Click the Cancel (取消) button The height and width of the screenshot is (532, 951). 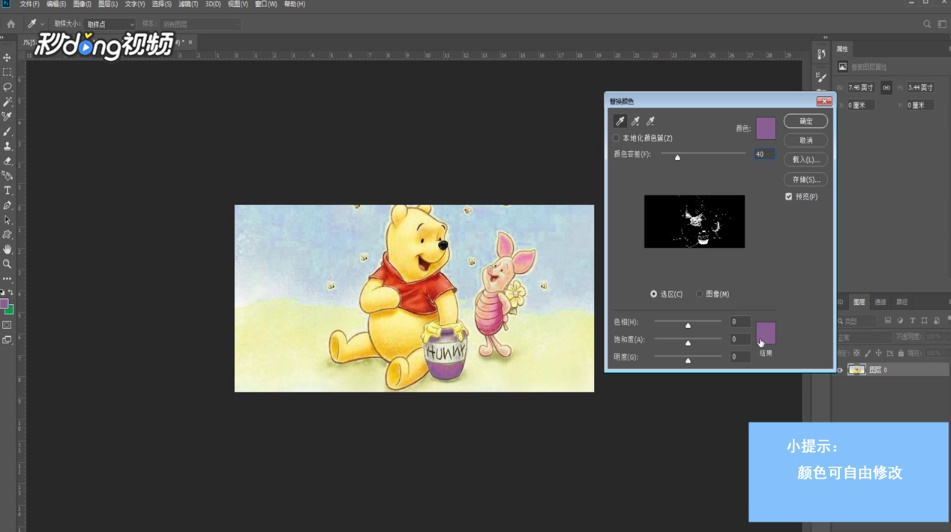click(x=805, y=140)
